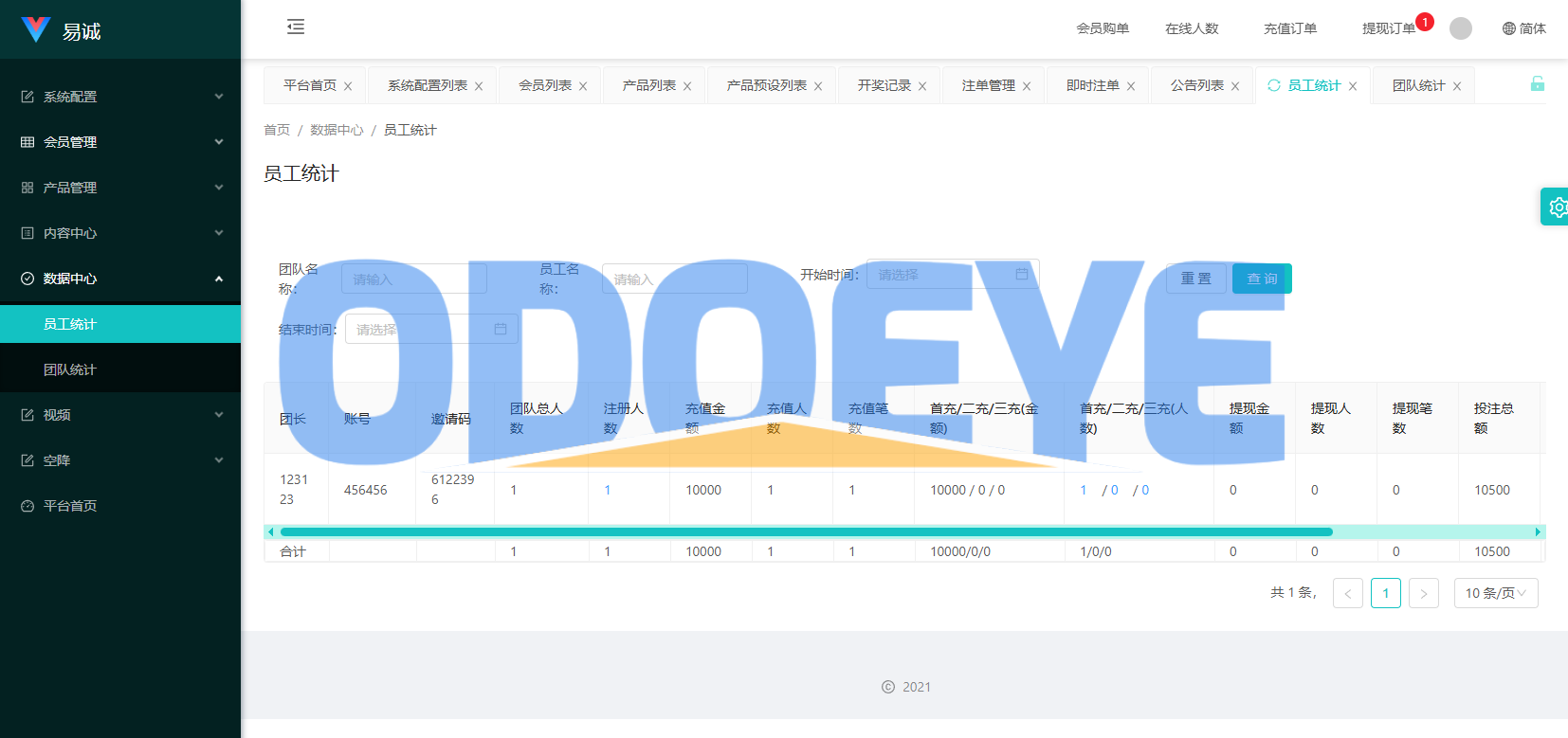Click the globe language icon
The width and height of the screenshot is (1568, 738).
click(1509, 28)
